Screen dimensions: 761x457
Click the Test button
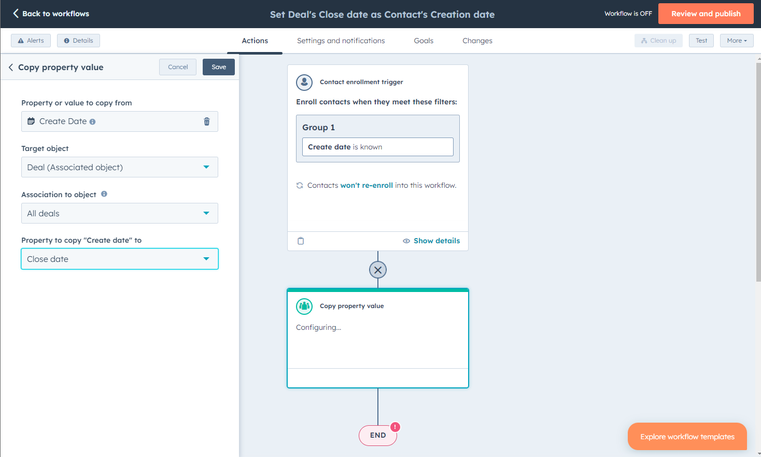701,41
